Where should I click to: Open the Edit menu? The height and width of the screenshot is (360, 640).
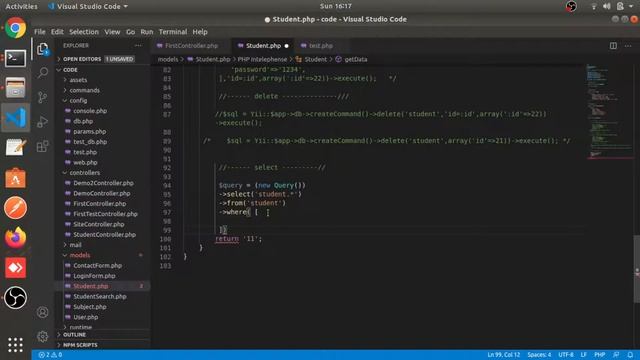coord(57,32)
